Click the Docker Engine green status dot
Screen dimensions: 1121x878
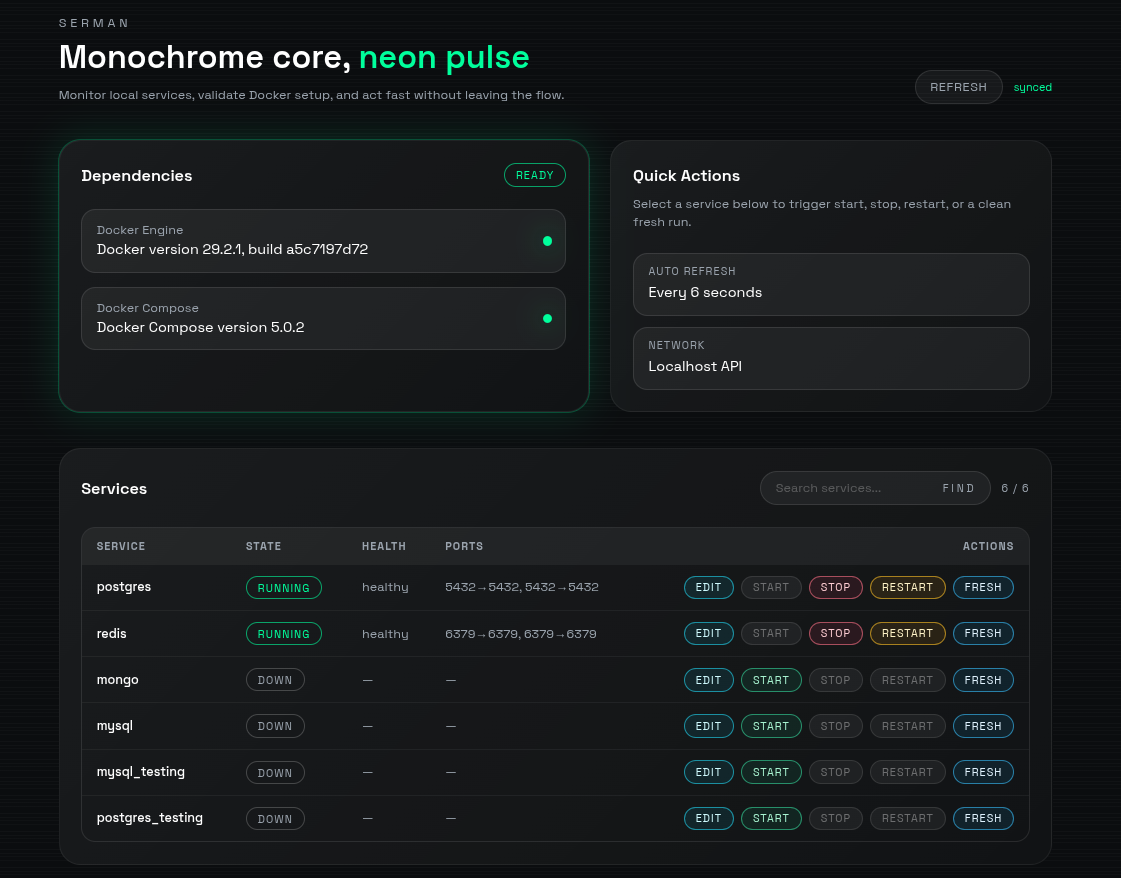pos(547,241)
